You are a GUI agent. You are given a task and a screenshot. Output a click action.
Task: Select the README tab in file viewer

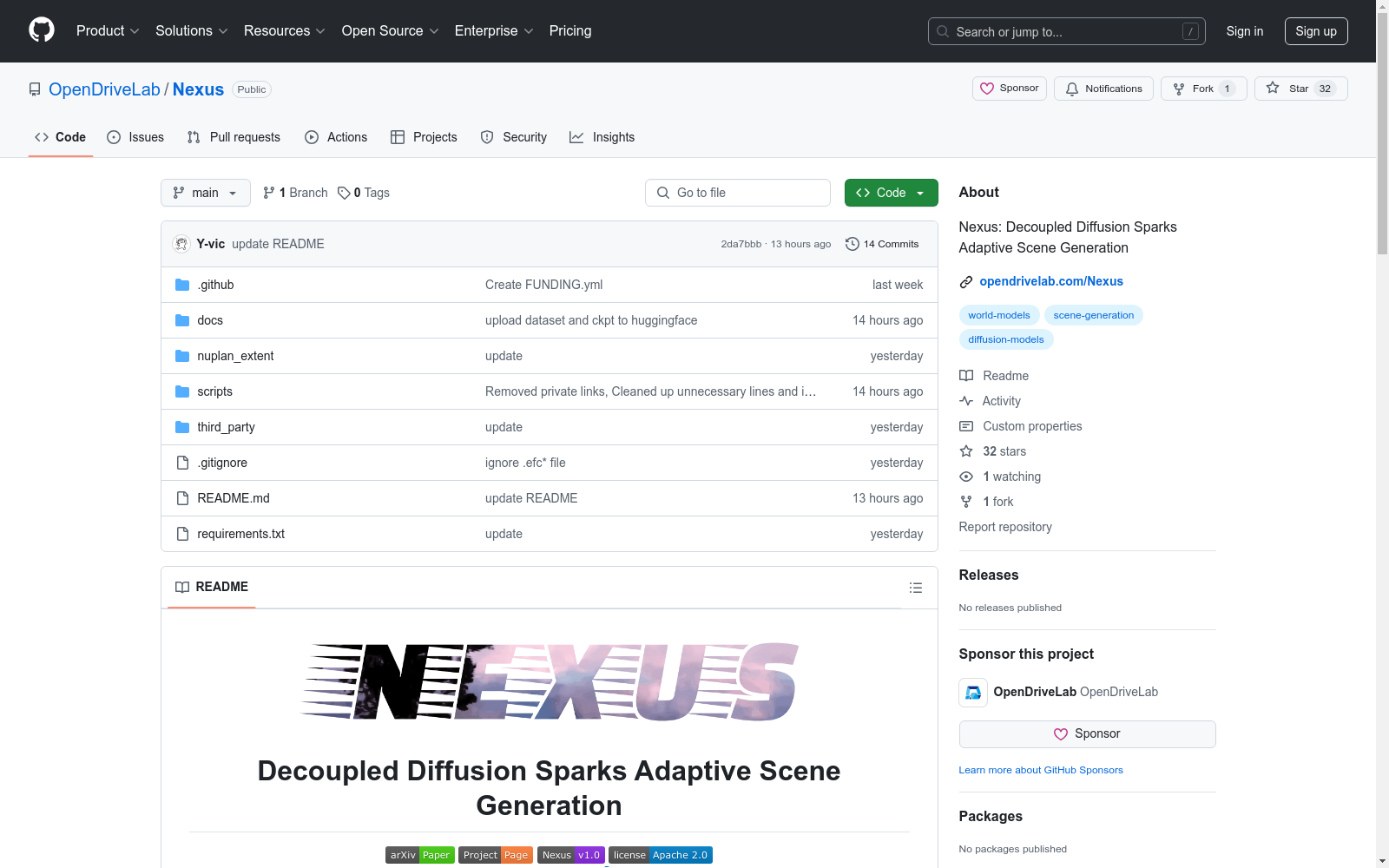212,588
